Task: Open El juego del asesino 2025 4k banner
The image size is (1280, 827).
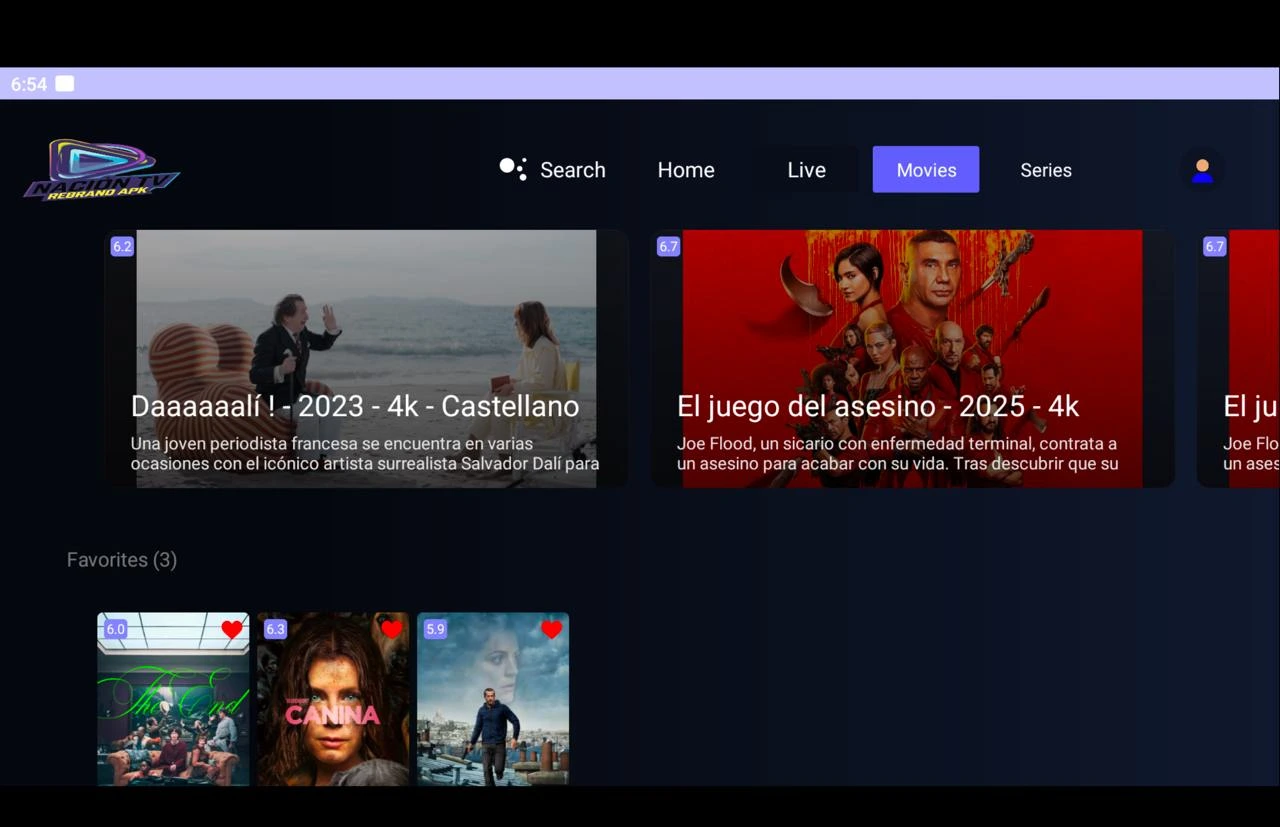Action: pyautogui.click(x=913, y=359)
